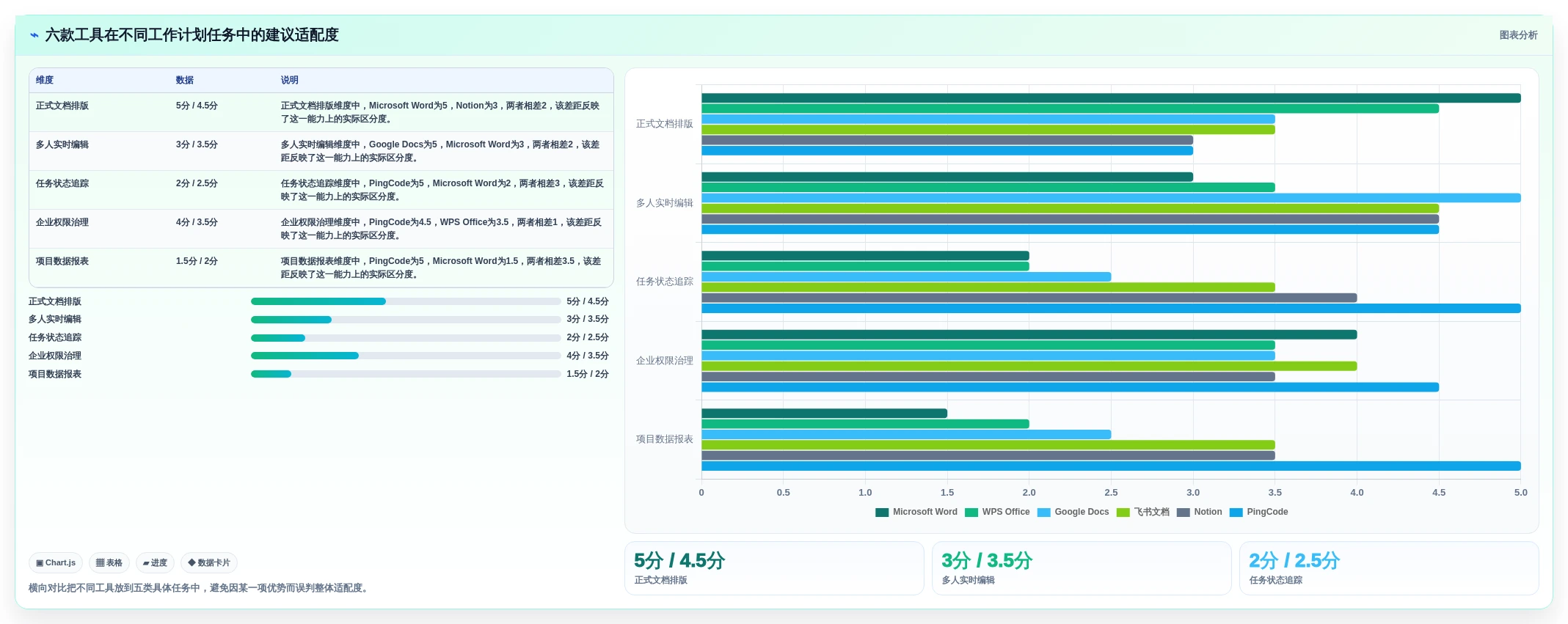This screenshot has height=624, width=1568.
Task: Click the 任务状态追踪 label in the progress list
Action: click(x=55, y=338)
